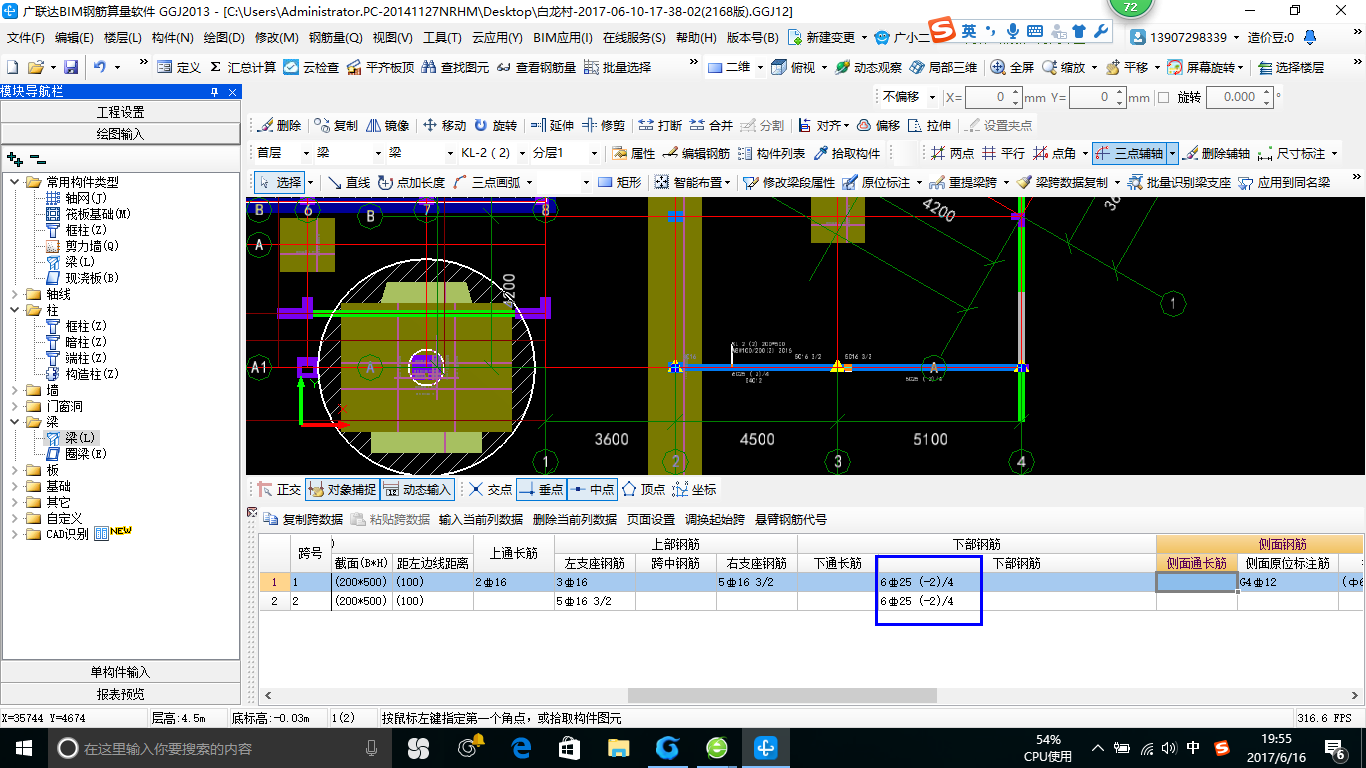The height and width of the screenshot is (768, 1366).
Task: Expand the 墙 tree node
Action: click(x=15, y=390)
